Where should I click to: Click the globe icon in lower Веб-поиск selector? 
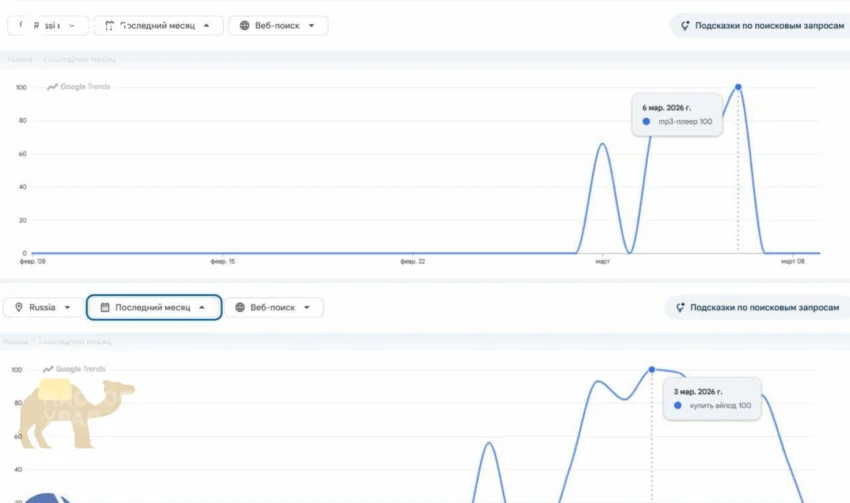240,307
